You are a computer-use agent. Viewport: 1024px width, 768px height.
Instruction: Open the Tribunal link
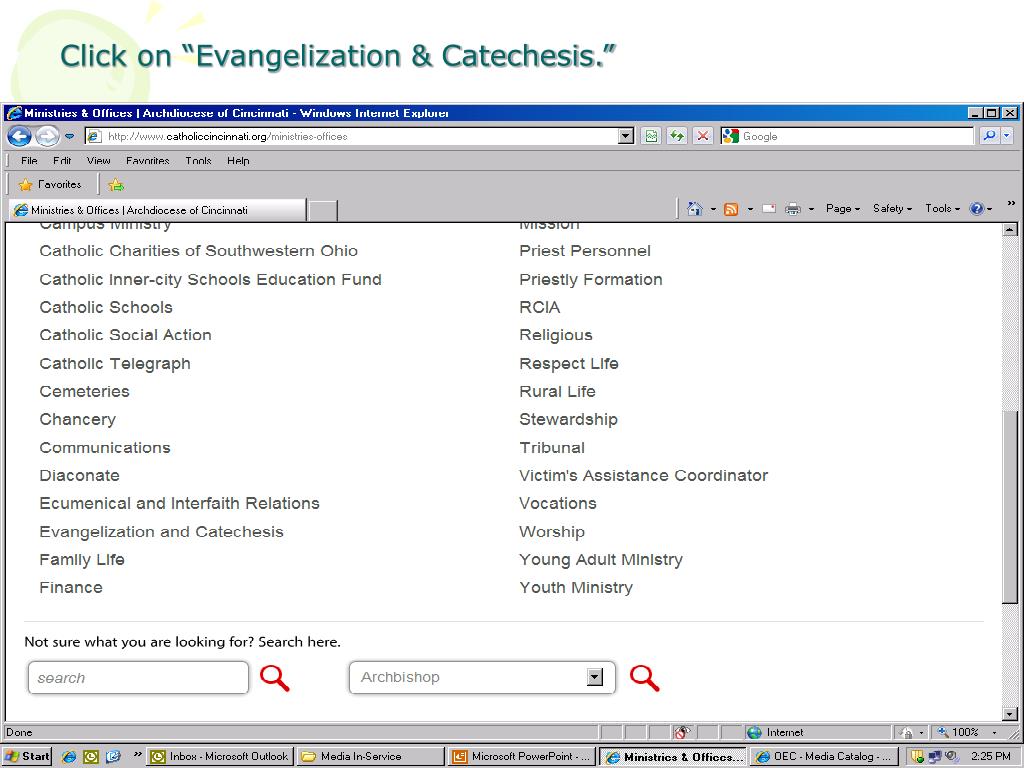pyautogui.click(x=552, y=448)
